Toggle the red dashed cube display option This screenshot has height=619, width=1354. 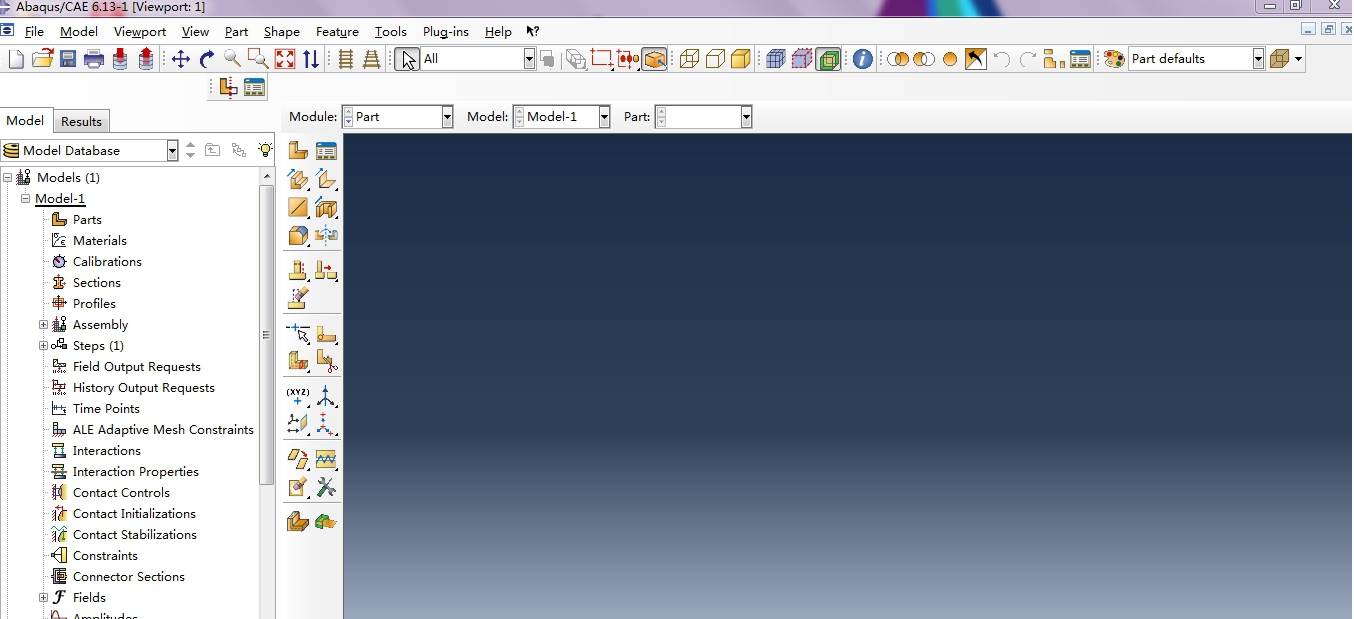pyautogui.click(x=802, y=59)
